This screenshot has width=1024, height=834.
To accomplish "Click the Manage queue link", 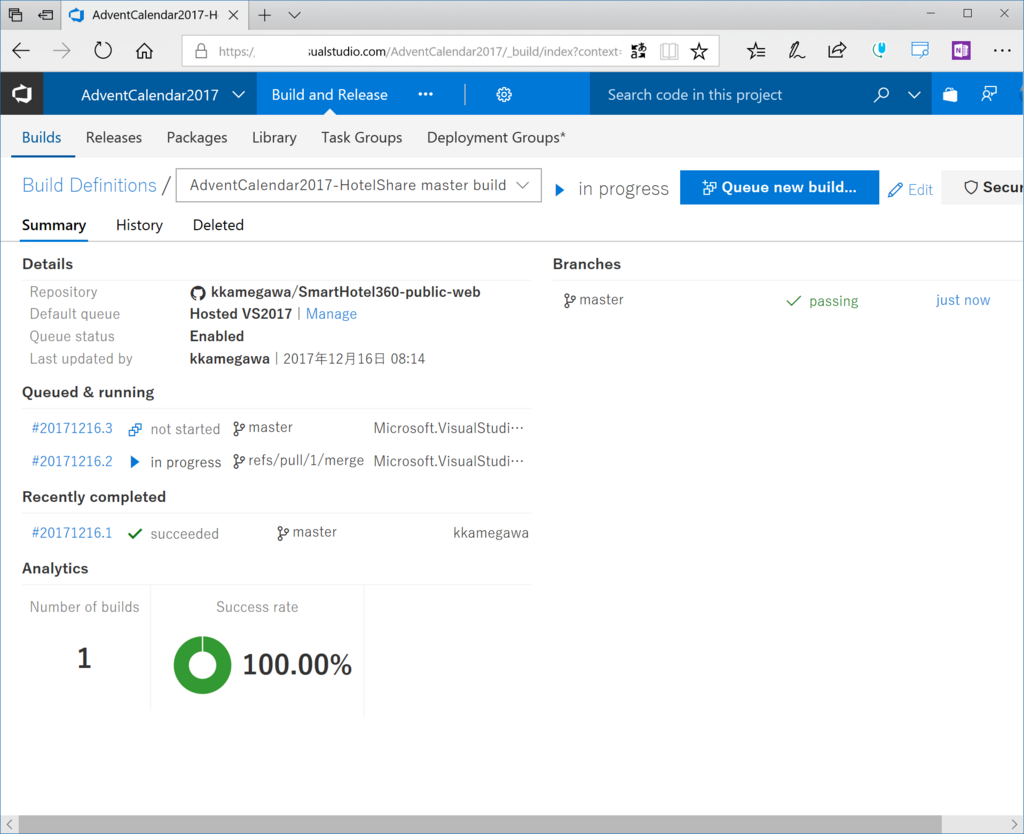I will [331, 314].
